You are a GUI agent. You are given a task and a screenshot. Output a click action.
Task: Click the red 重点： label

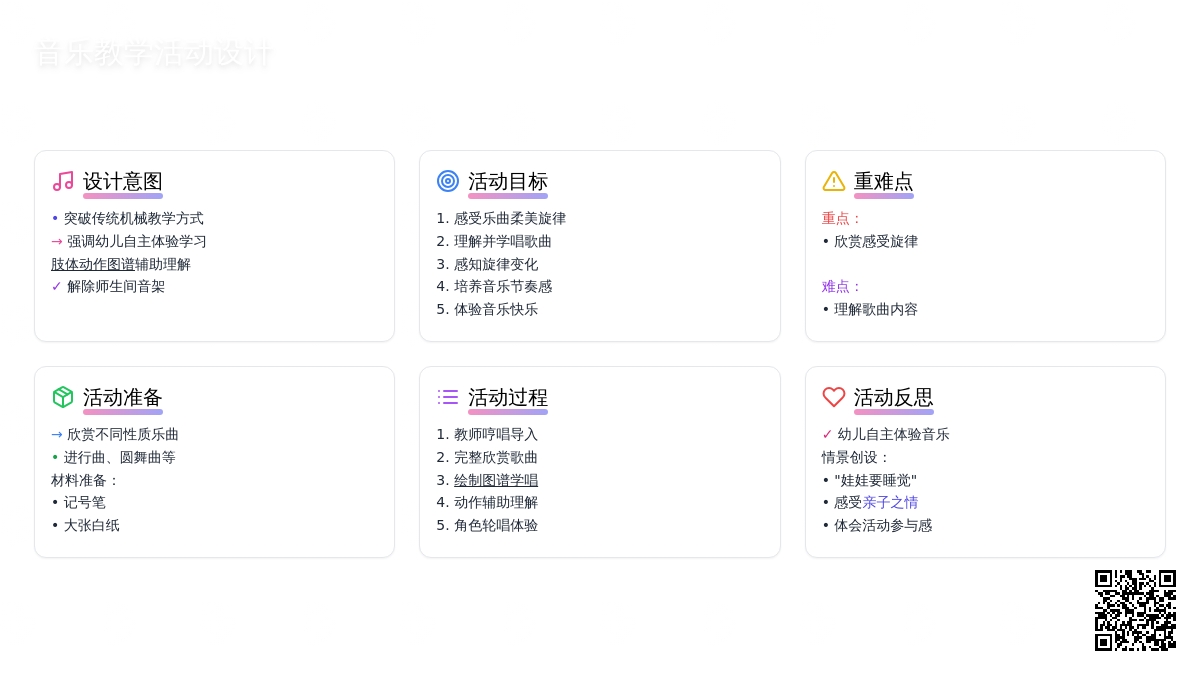point(842,218)
